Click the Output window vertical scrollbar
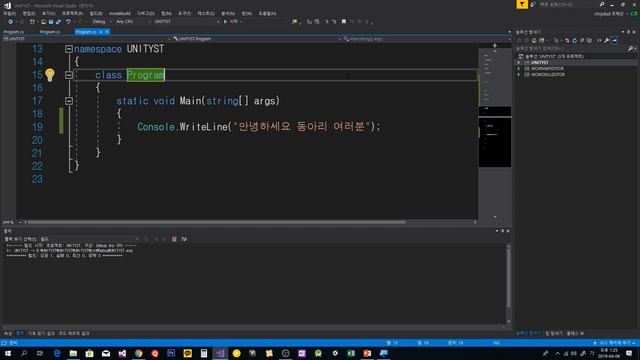This screenshot has height=360, width=640. (x=509, y=283)
